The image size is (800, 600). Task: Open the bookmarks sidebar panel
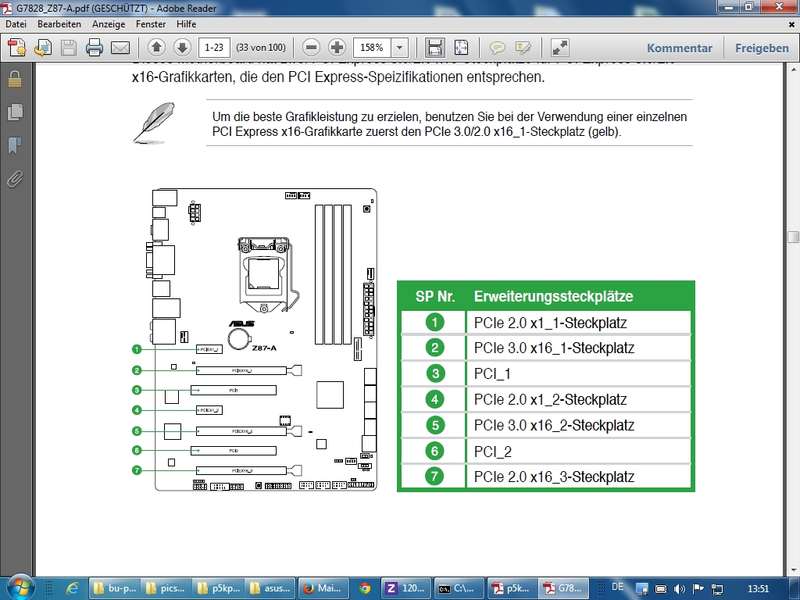(15, 145)
